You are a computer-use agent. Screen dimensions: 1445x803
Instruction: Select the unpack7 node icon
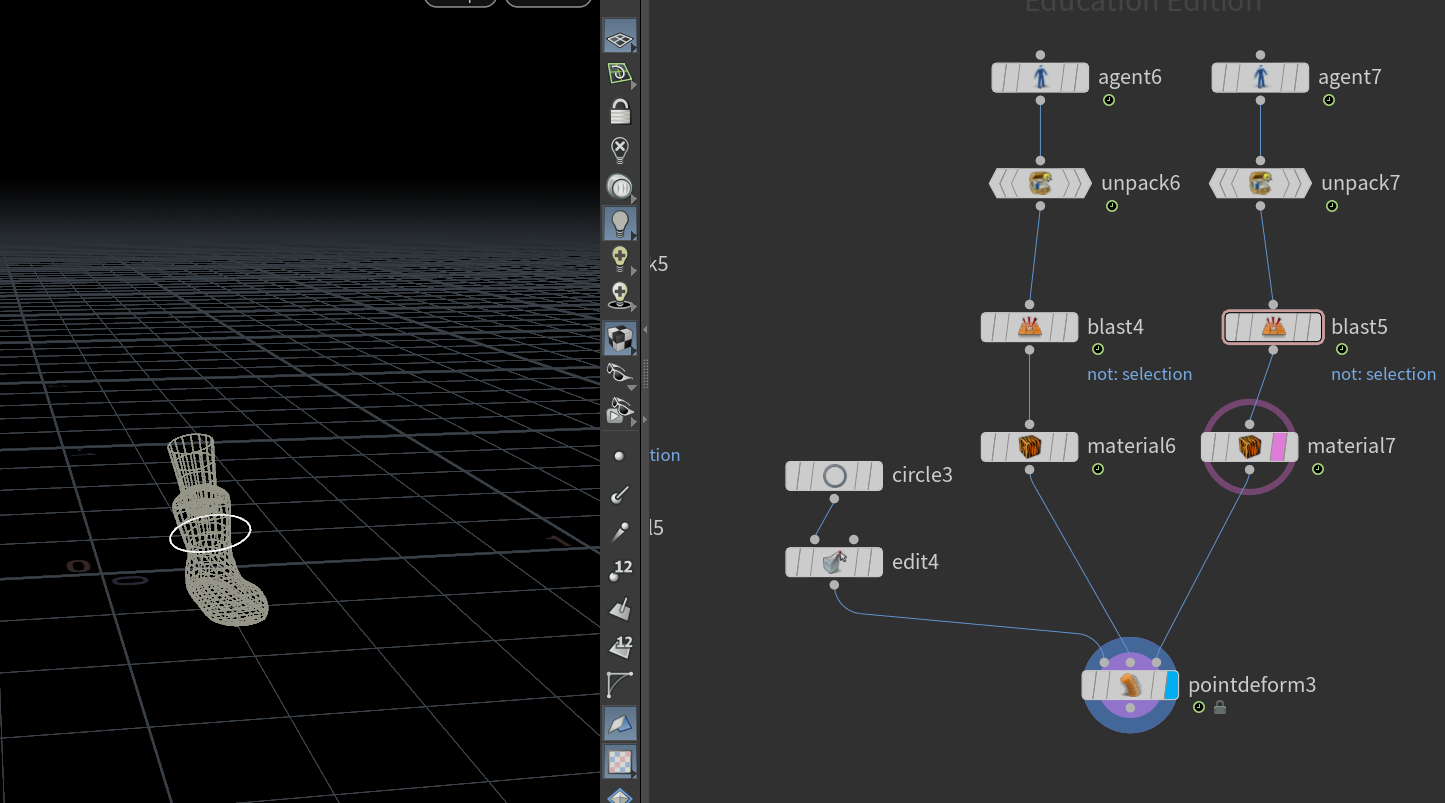point(1260,183)
